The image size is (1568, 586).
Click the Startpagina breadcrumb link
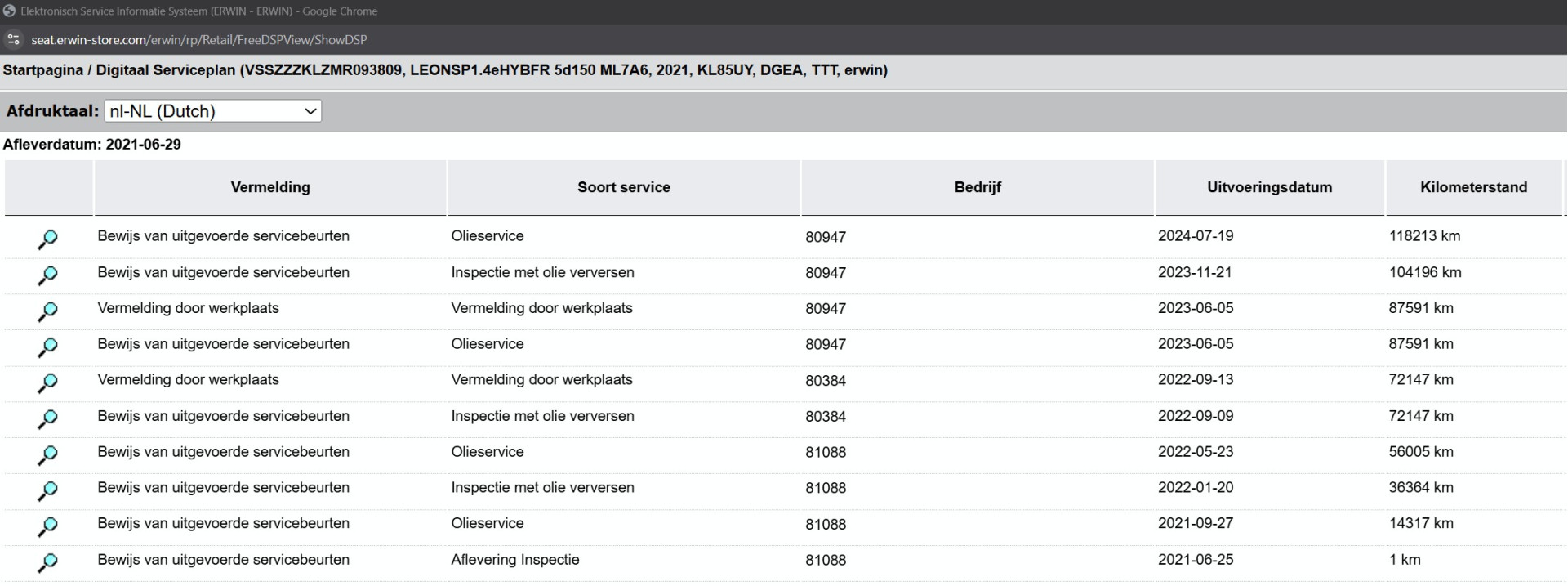(x=42, y=70)
